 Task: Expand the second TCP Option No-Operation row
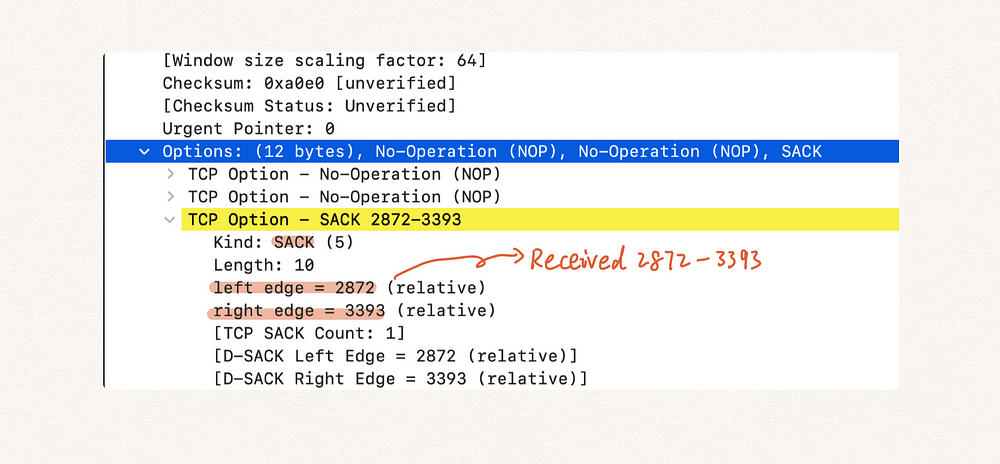point(170,197)
